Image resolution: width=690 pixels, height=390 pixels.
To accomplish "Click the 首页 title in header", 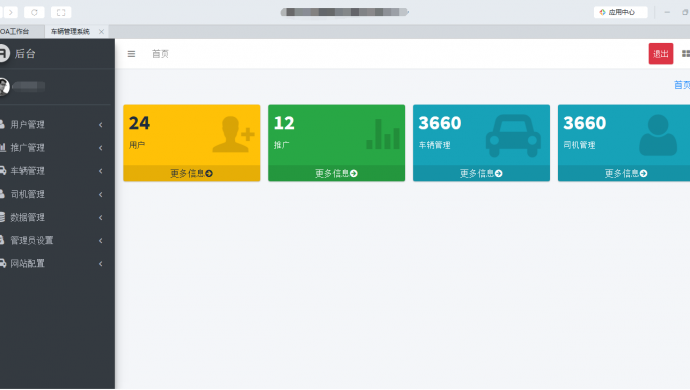I will click(160, 54).
